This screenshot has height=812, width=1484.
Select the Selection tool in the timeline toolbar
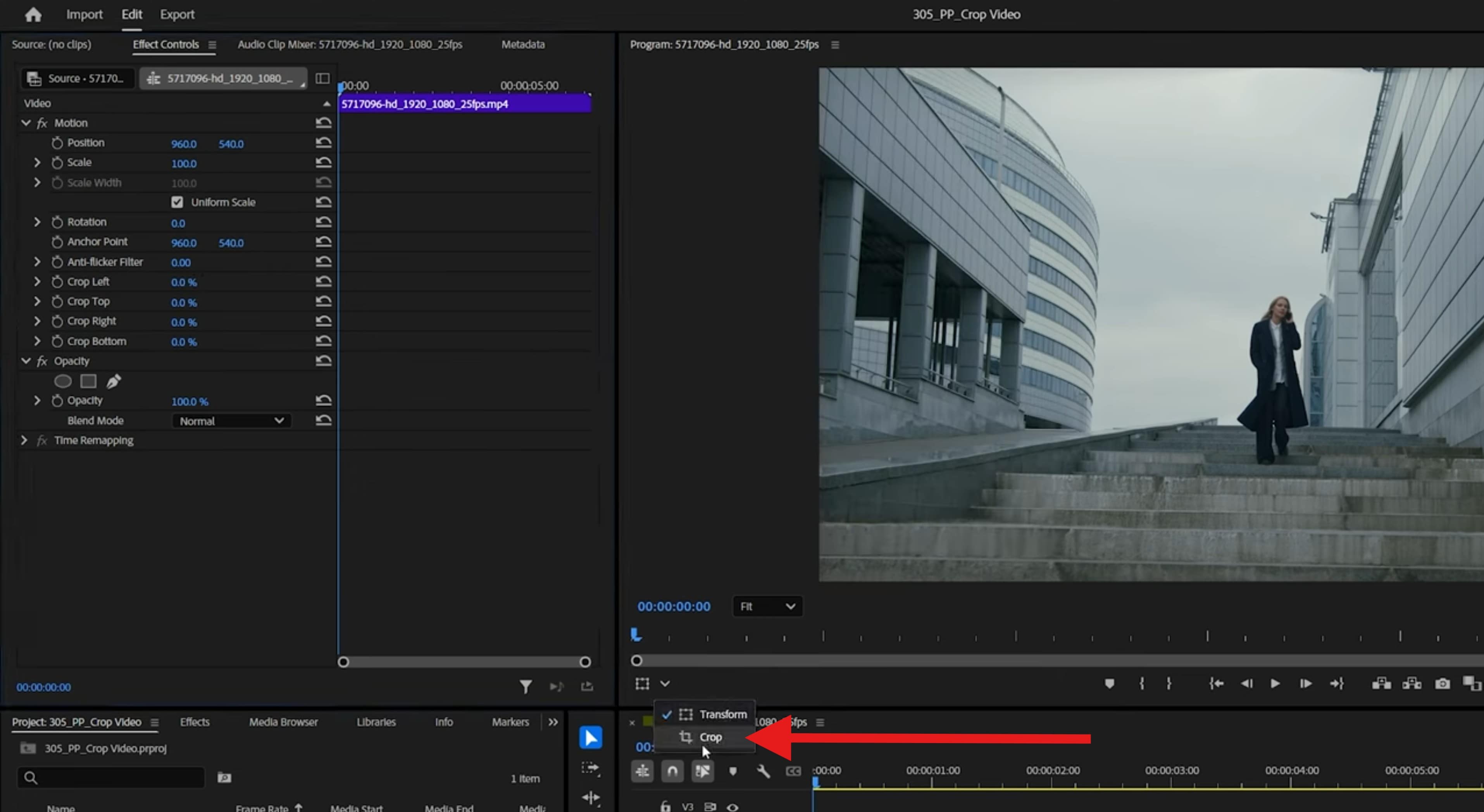click(x=590, y=737)
